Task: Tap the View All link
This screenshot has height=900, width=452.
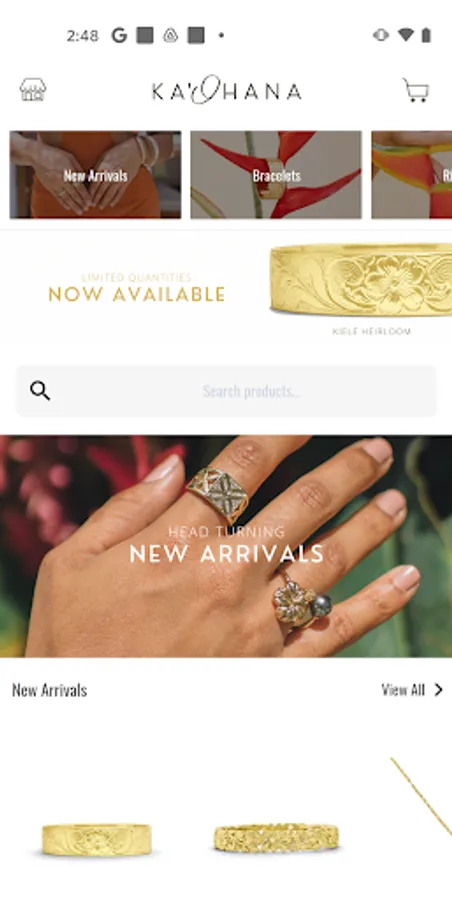Action: (x=403, y=689)
